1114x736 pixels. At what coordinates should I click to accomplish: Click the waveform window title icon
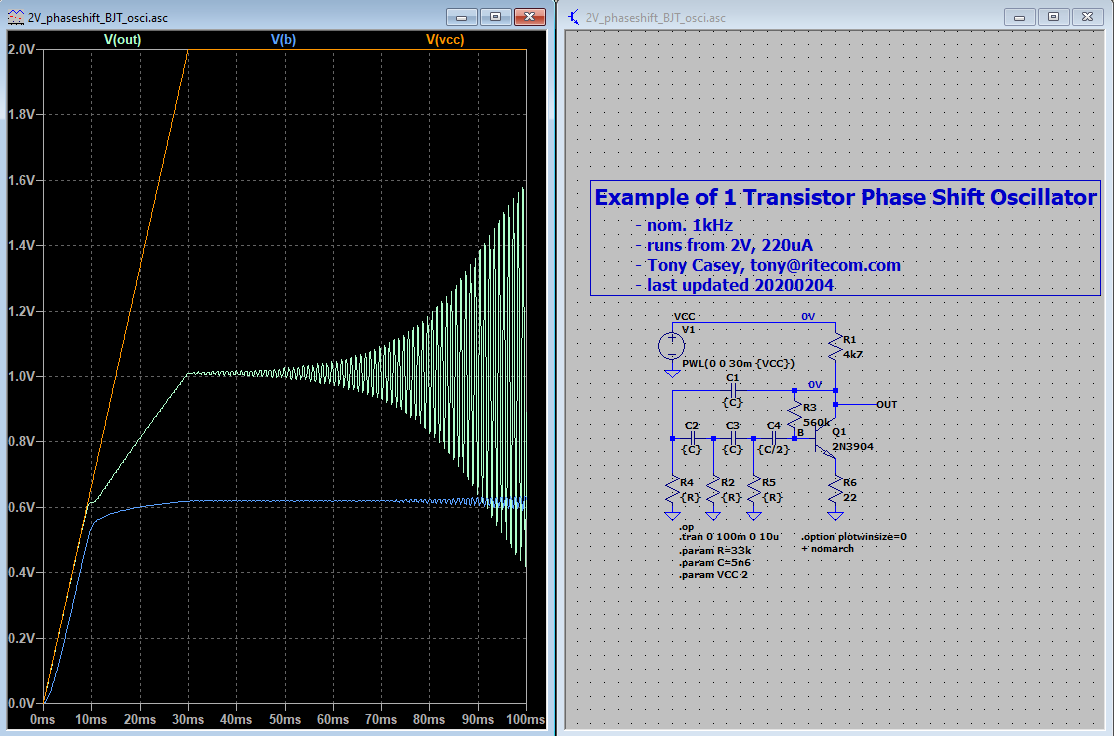[15, 17]
